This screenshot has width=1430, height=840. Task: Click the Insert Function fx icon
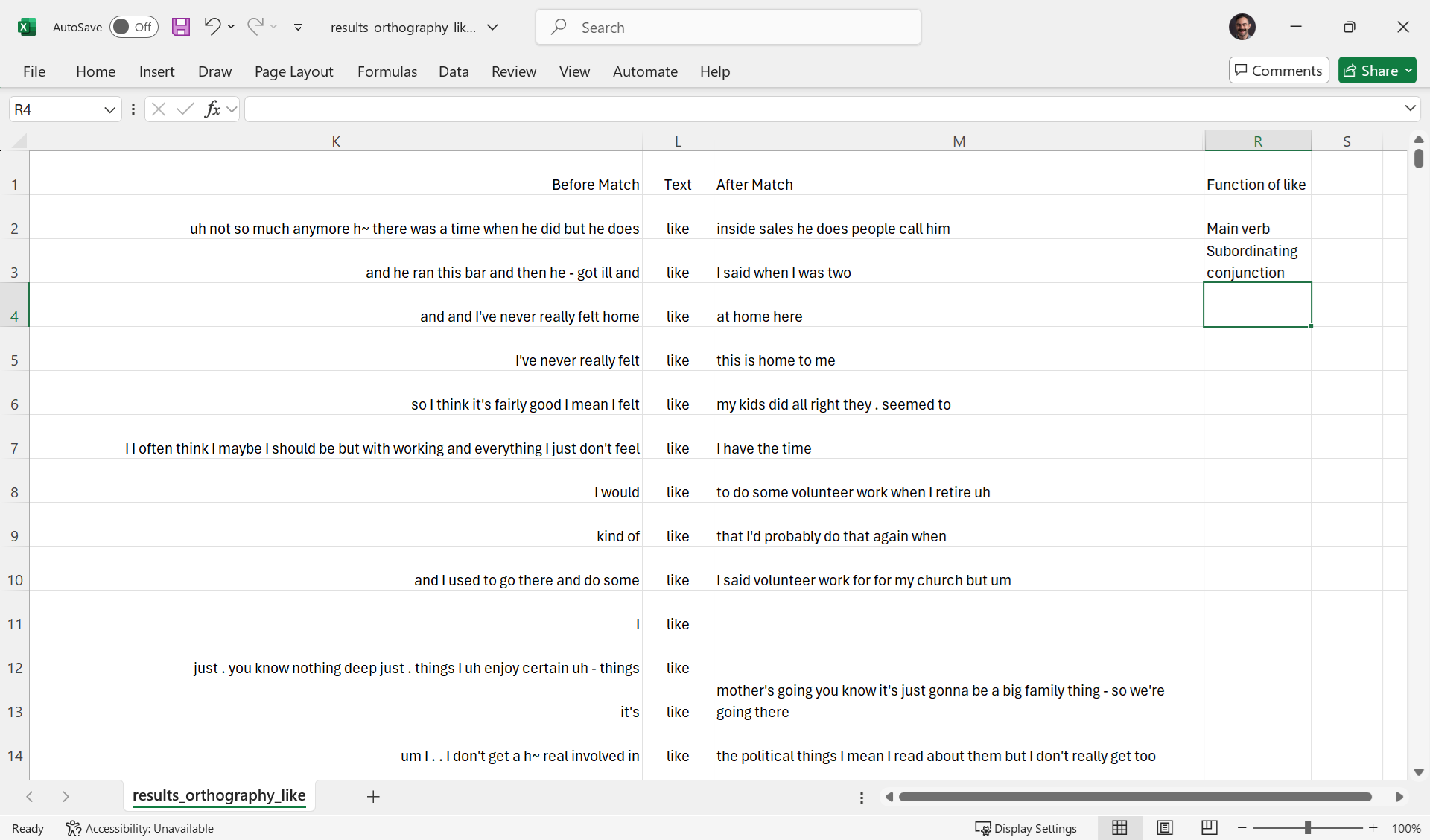click(x=212, y=109)
